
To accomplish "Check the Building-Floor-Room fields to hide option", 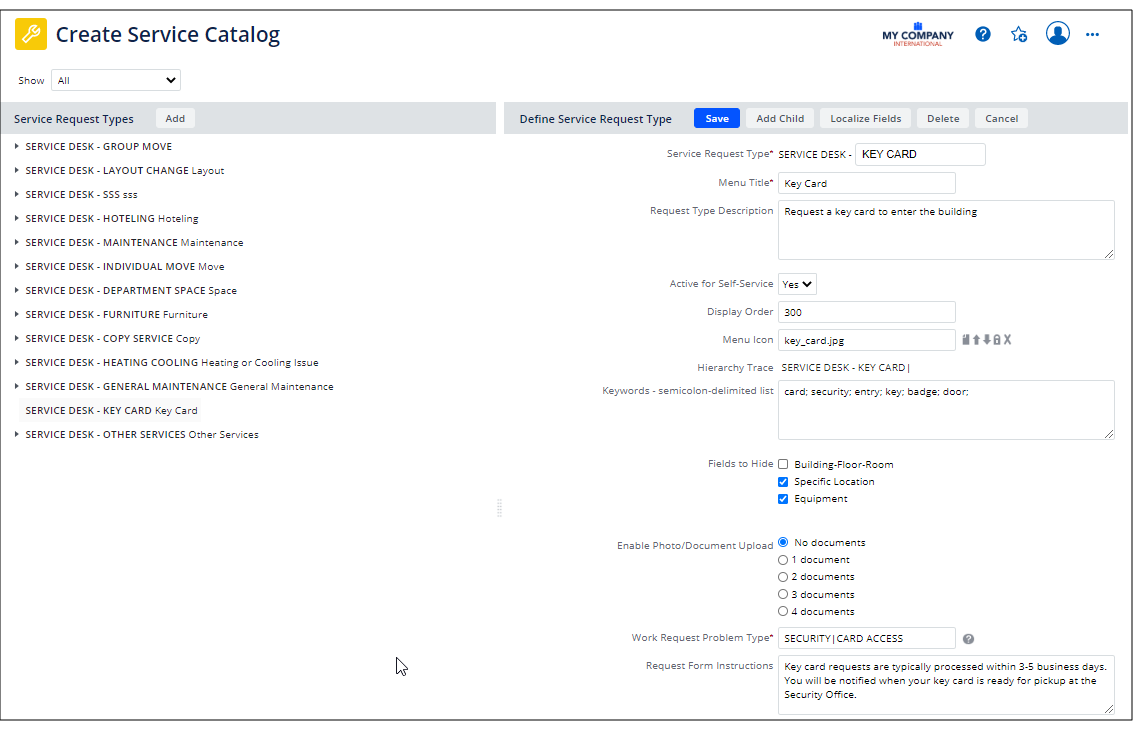I will tap(782, 464).
